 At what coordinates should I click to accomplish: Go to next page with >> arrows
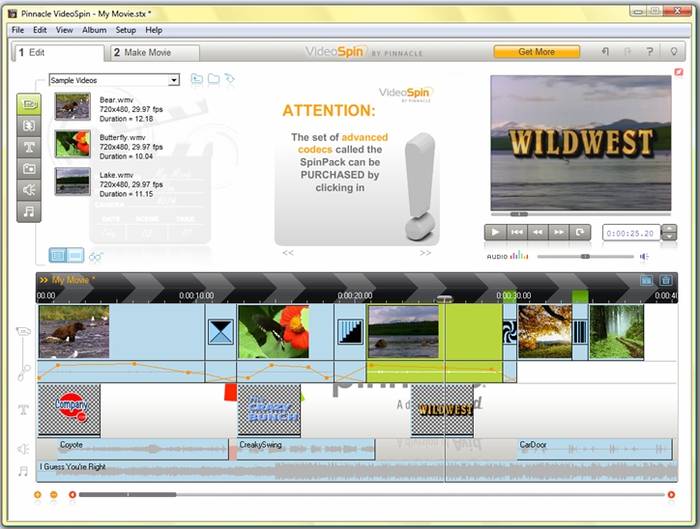tap(425, 253)
